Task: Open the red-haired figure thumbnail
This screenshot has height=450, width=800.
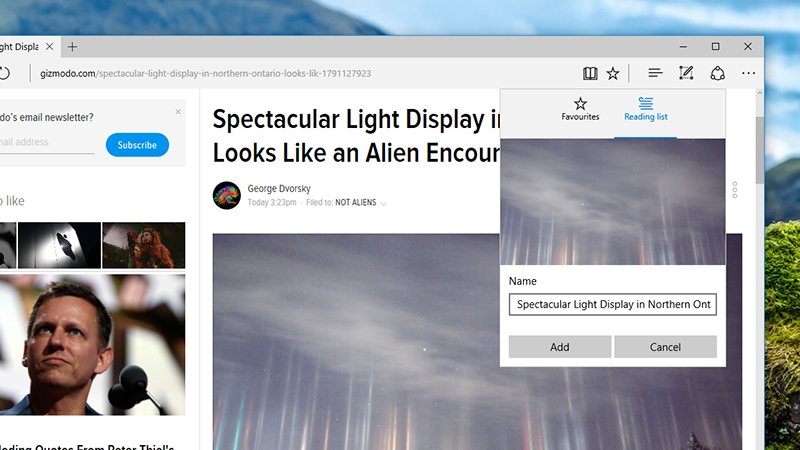Action: 144,245
